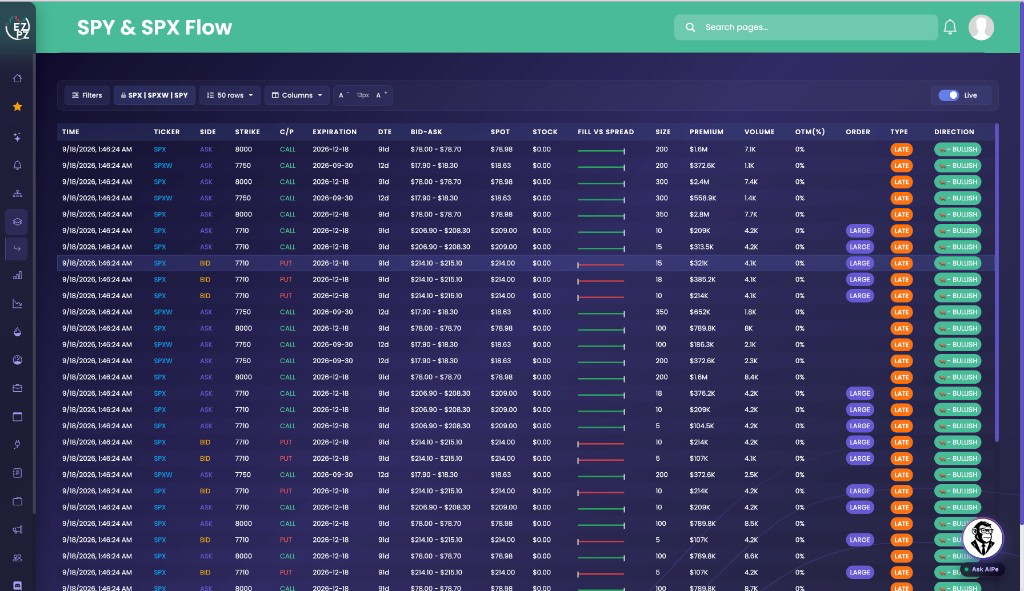
Task: Click the table vertical scrollbar
Action: (997, 281)
